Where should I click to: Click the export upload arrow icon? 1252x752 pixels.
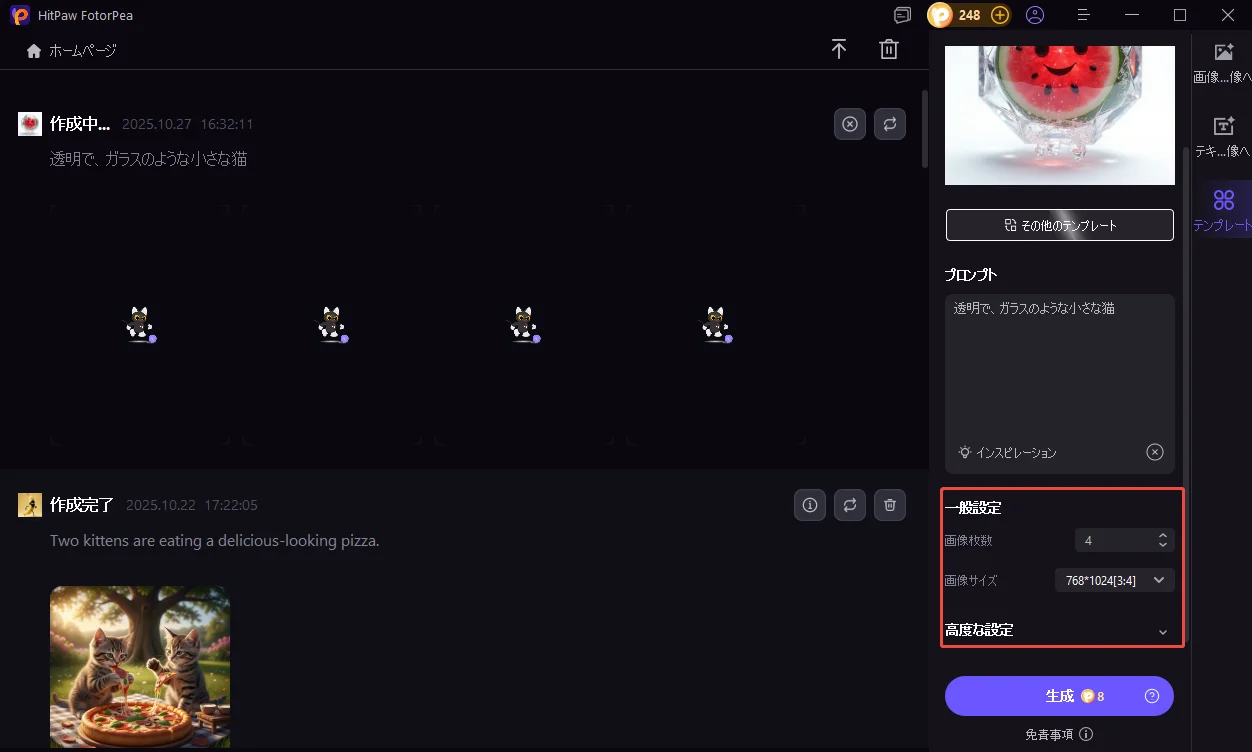click(839, 50)
